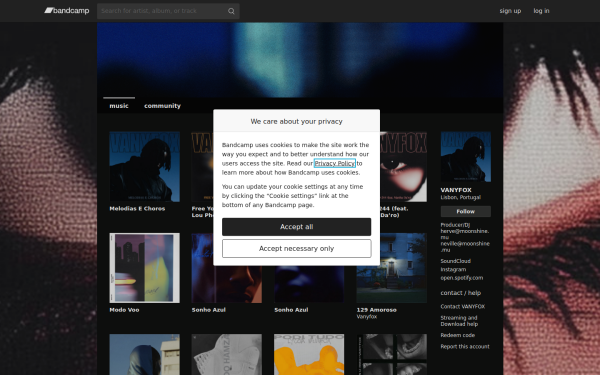Image resolution: width=600 pixels, height=375 pixels.
Task: Open Melodias E Choros album cover
Action: pyautogui.click(x=145, y=166)
